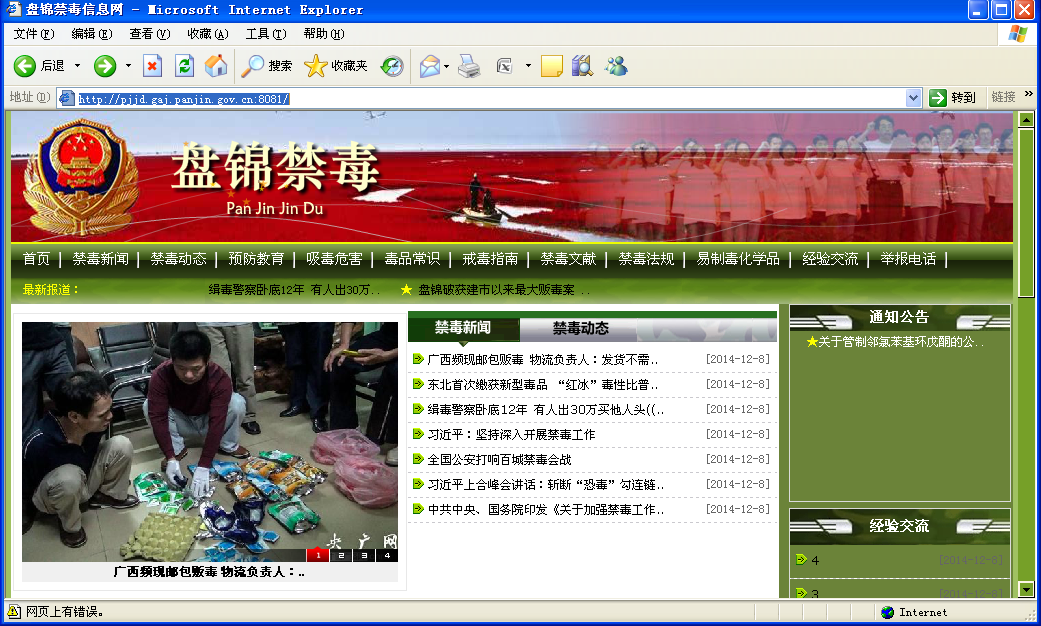1041x626 pixels.
Task: Open entry 4 in 经验交流 panel
Action: pyautogui.click(x=815, y=560)
